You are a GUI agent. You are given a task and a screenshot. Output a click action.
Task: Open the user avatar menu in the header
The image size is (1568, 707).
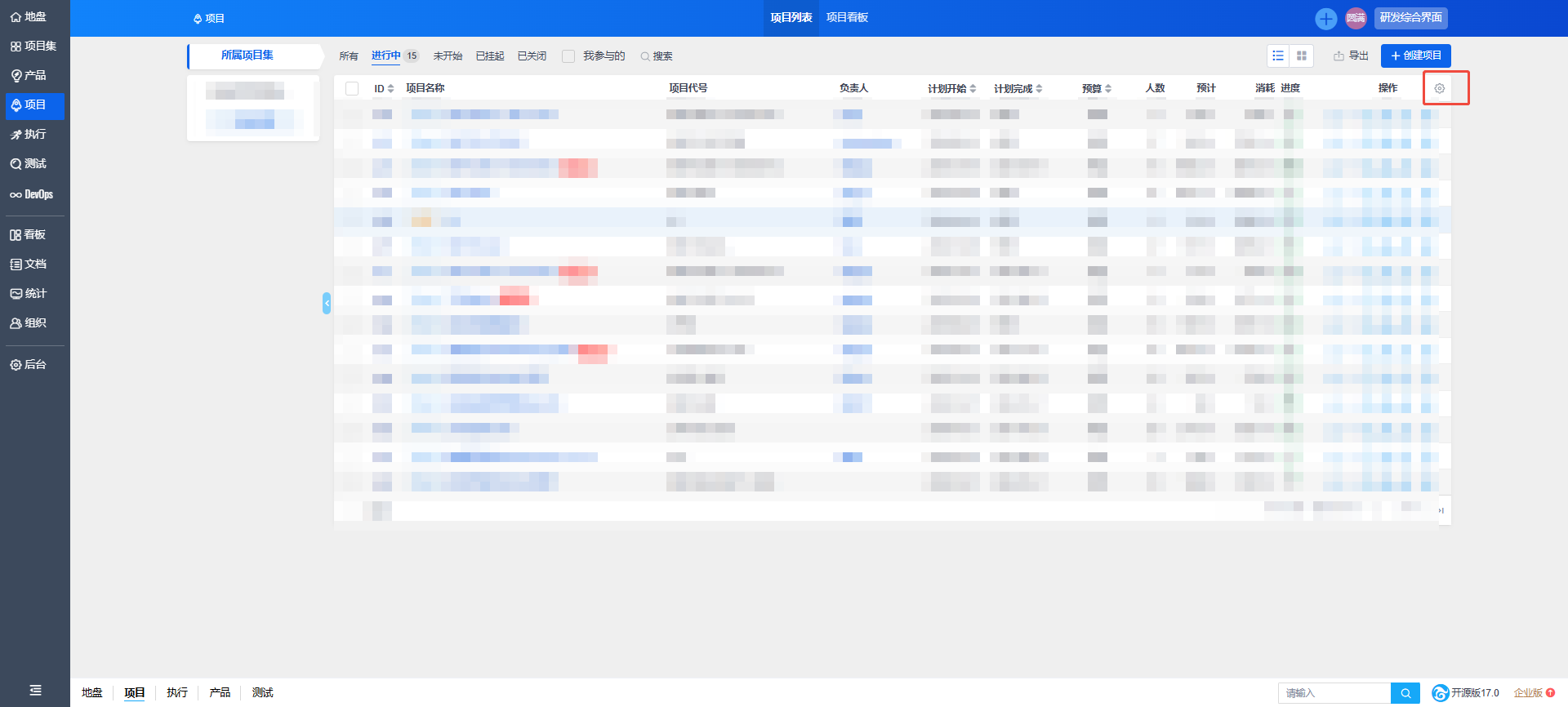pos(1356,18)
